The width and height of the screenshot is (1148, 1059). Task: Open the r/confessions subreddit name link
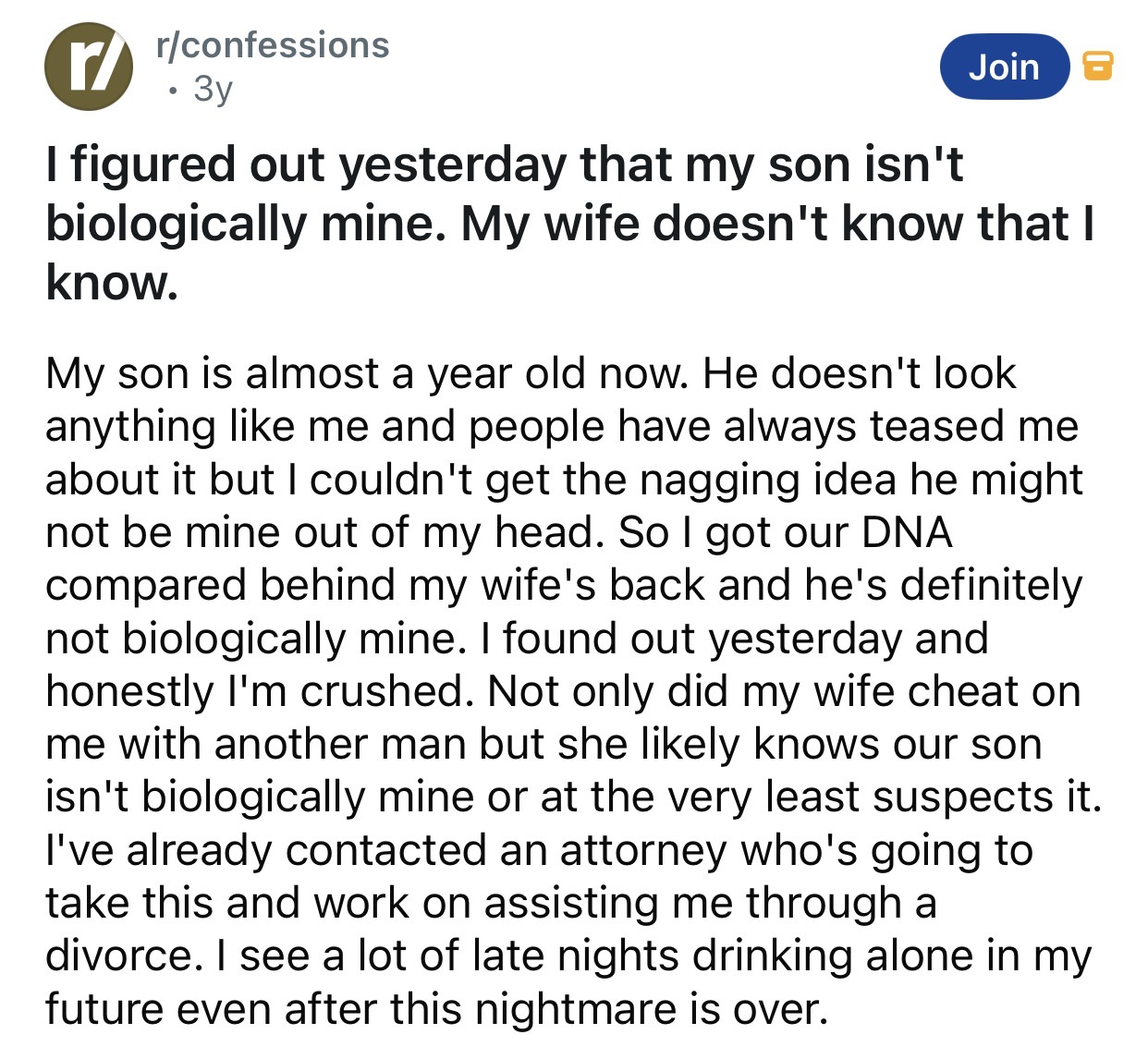tap(274, 45)
